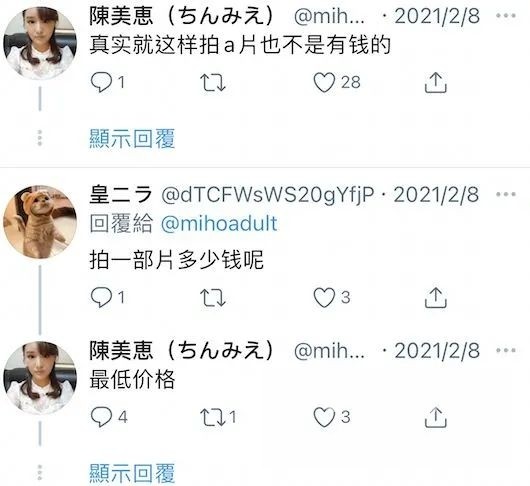Image resolution: width=530 pixels, height=486 pixels.
Task: Open the @mihoadult mention link
Action: (219, 224)
